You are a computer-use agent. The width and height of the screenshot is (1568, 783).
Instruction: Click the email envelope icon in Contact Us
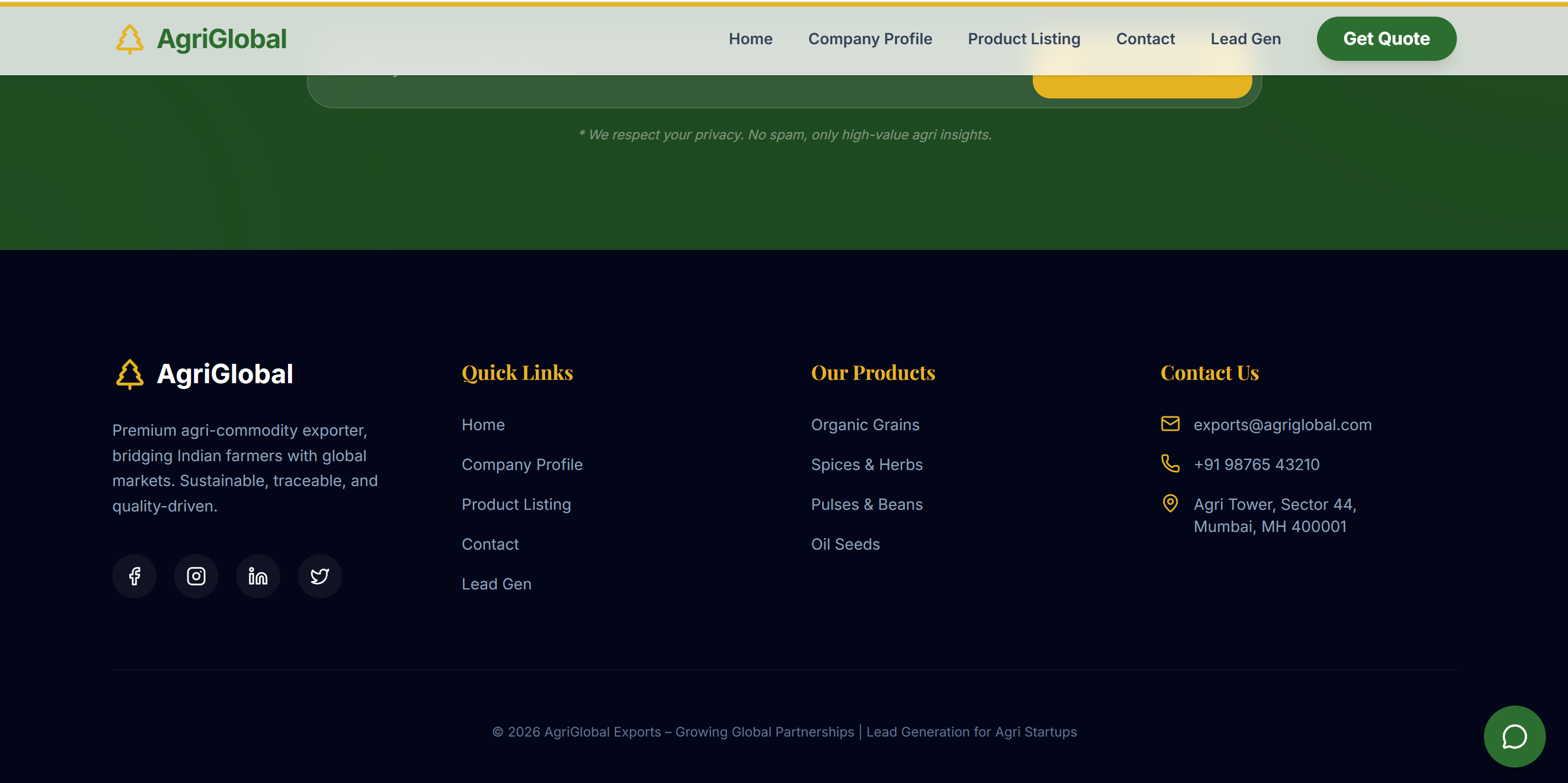click(x=1170, y=424)
